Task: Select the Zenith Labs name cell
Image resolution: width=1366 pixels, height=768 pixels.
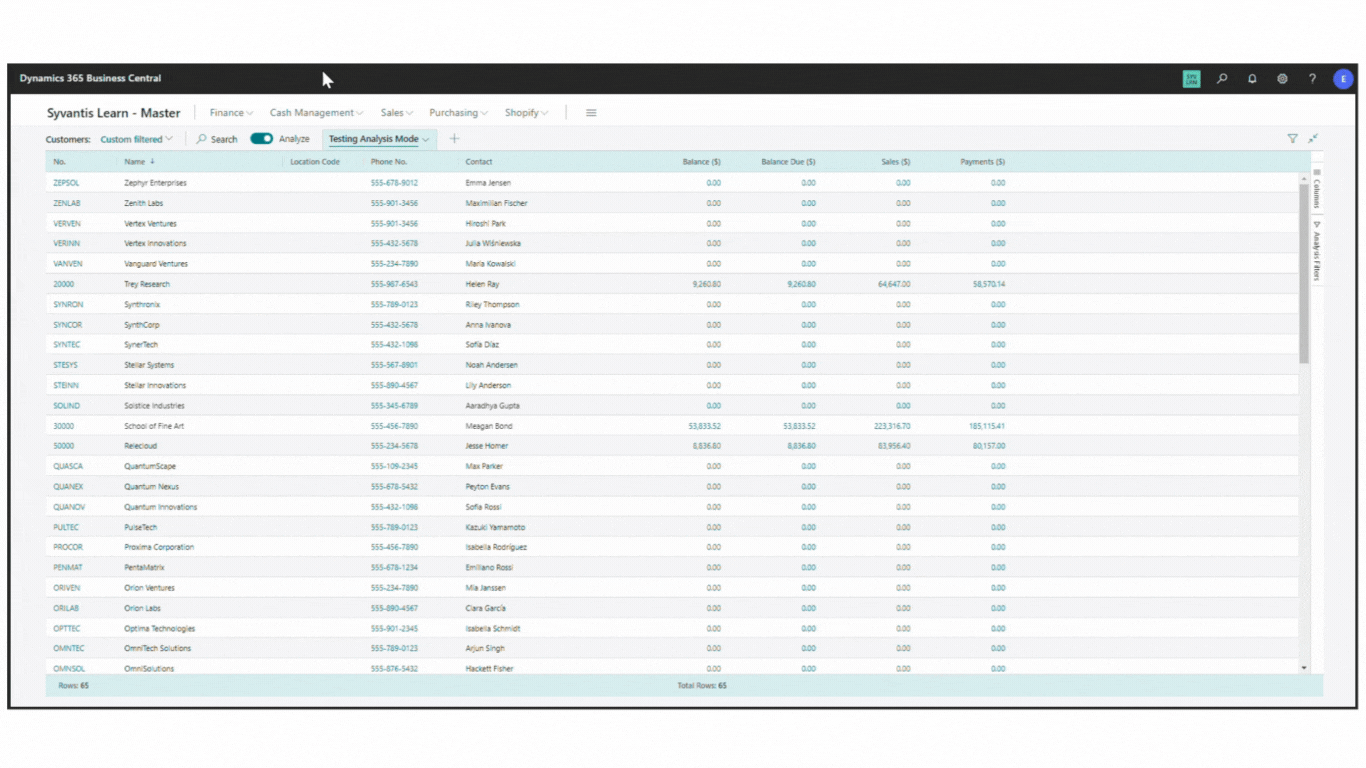Action: pyautogui.click(x=143, y=203)
